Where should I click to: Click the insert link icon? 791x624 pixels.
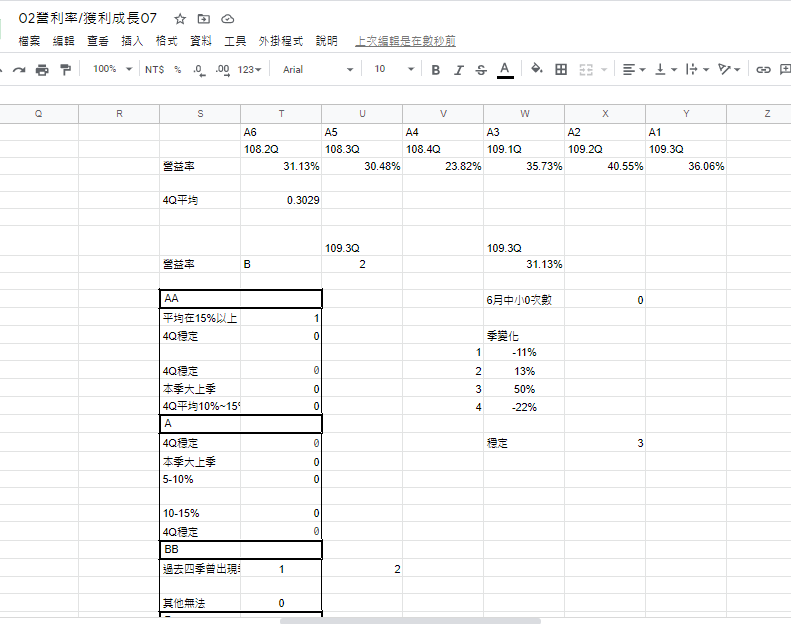click(x=764, y=69)
